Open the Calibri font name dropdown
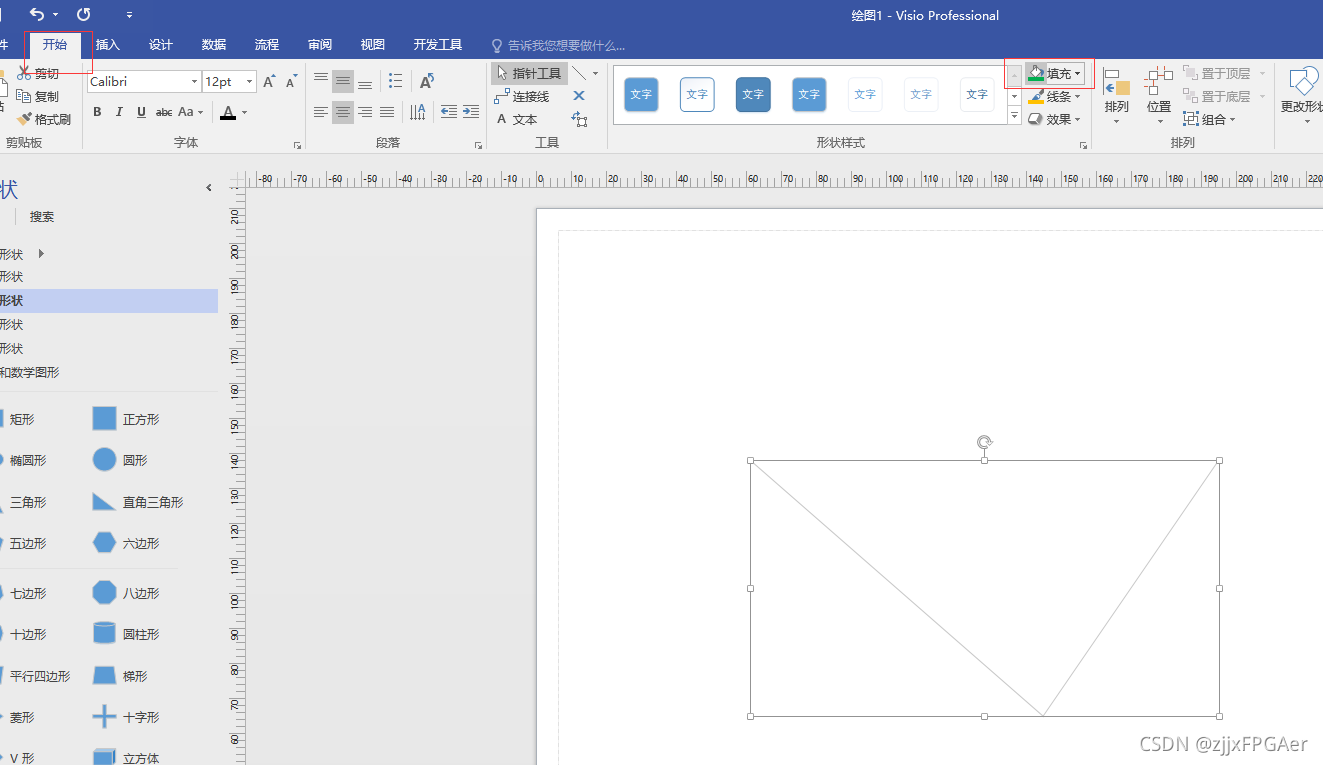Screen dimensions: 1323x765 tap(195, 81)
